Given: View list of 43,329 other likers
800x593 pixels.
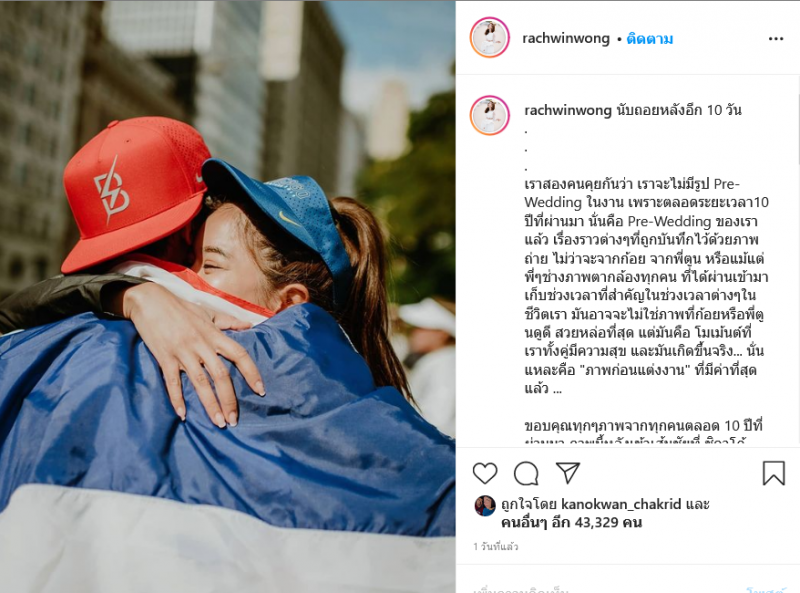Looking at the screenshot, I should click(x=571, y=523).
